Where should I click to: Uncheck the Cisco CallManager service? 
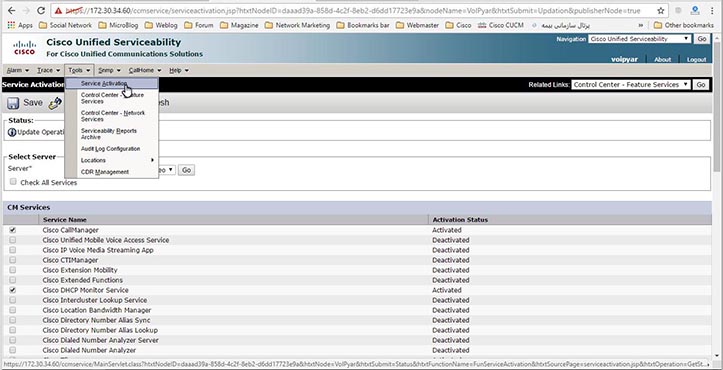[x=13, y=230]
